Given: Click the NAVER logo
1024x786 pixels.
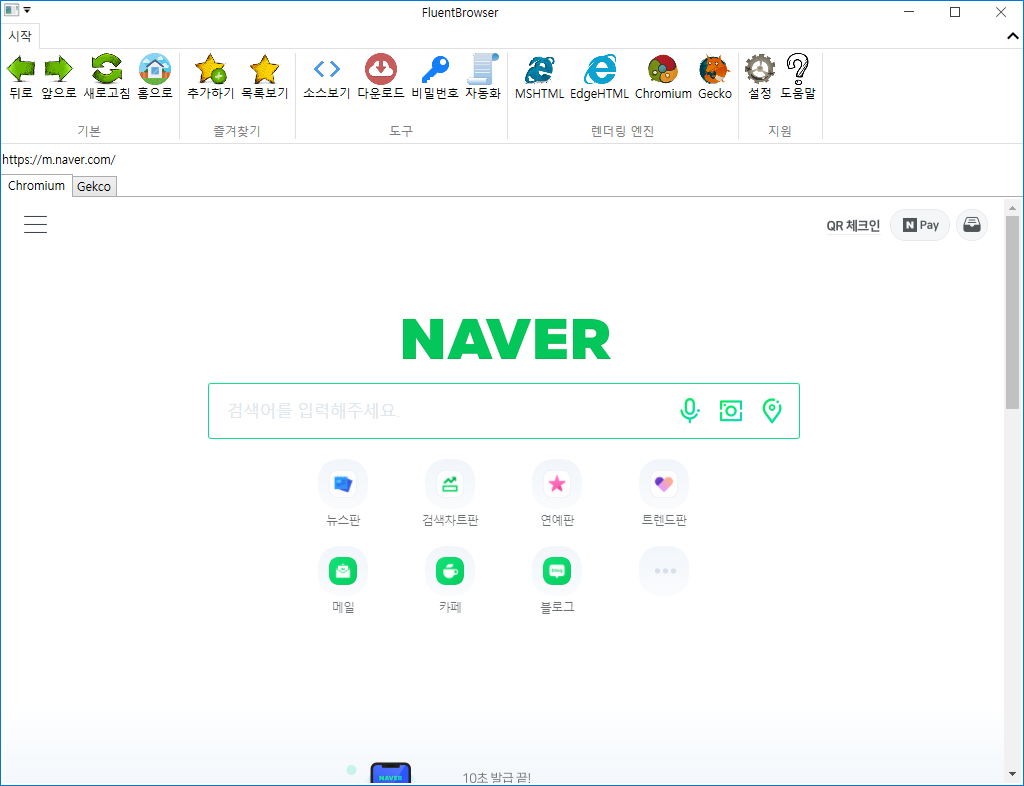Looking at the screenshot, I should (x=506, y=339).
